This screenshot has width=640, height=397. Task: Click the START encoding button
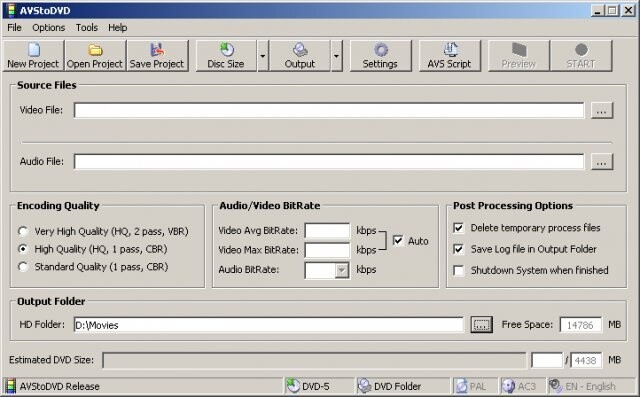point(581,55)
